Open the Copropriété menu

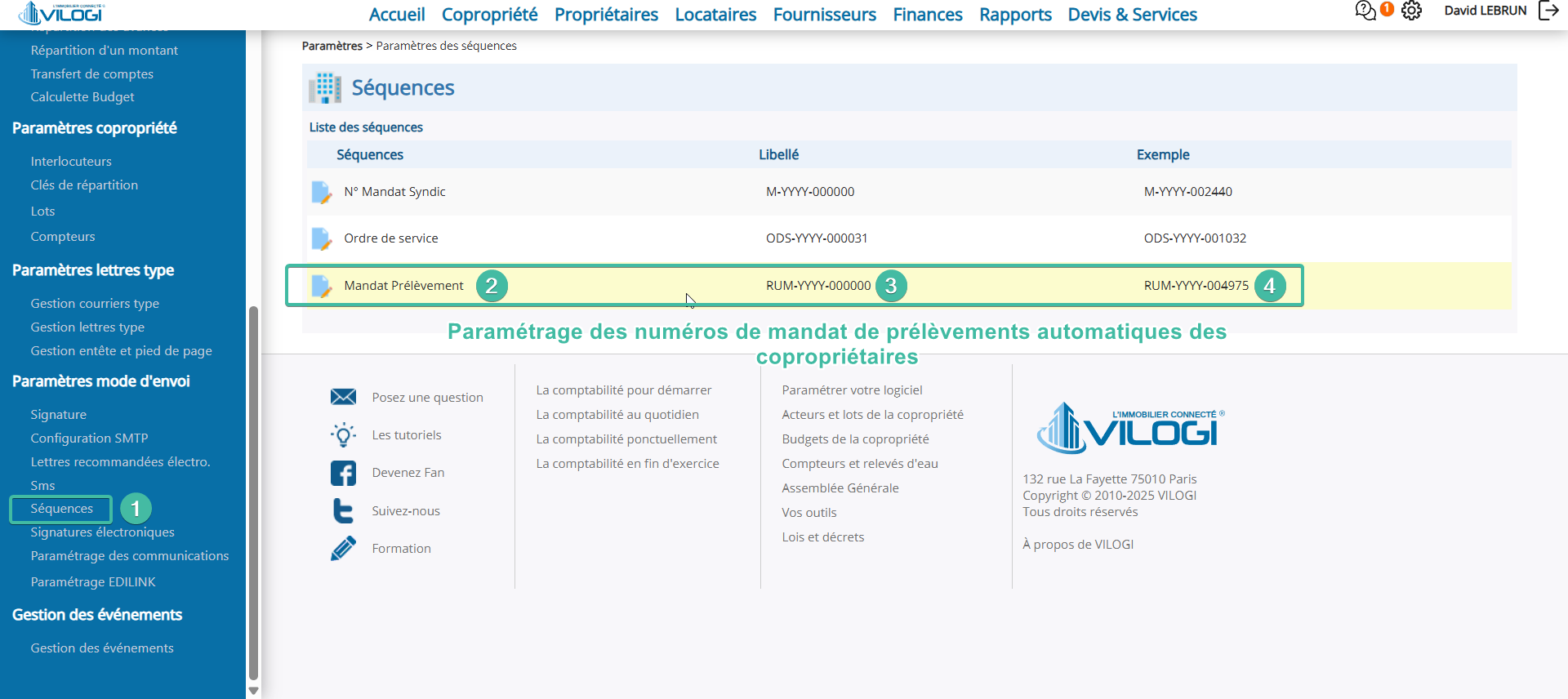(x=490, y=15)
